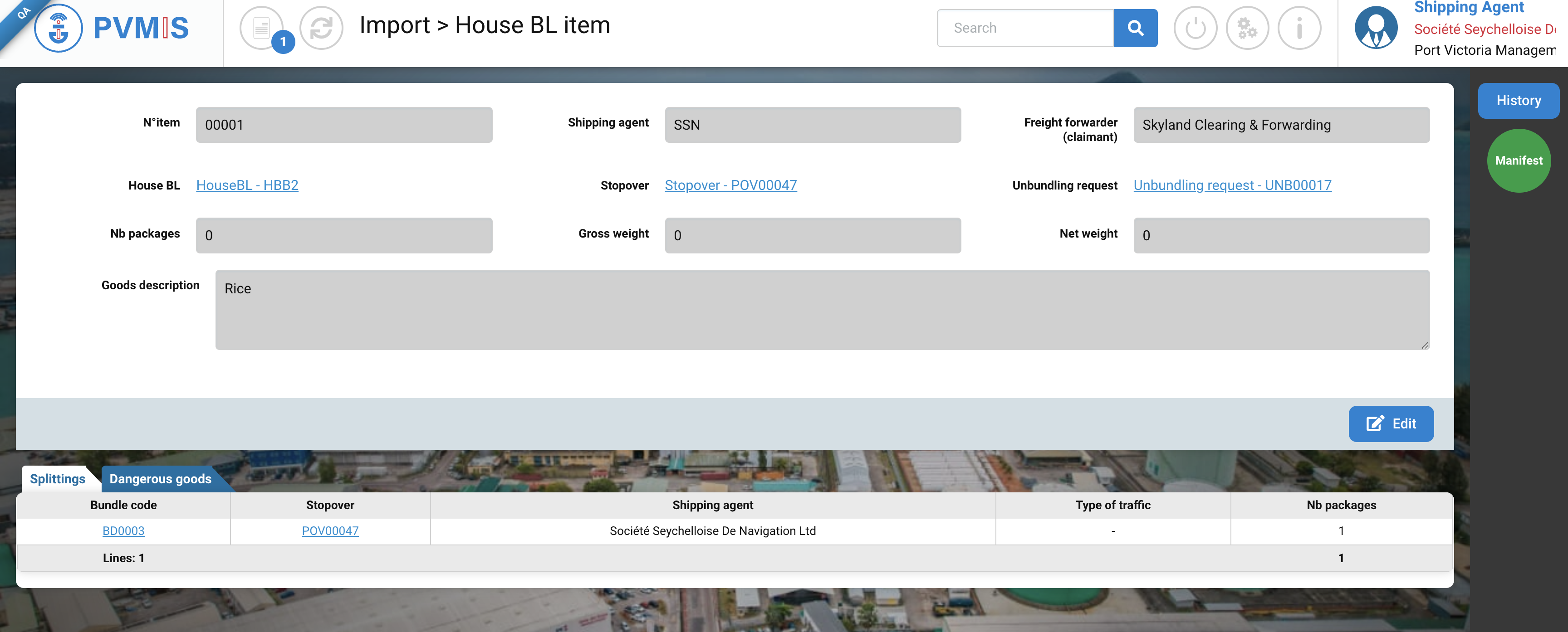Click POV00047 in the splittings table
Viewport: 1568px width, 632px height.
pyautogui.click(x=330, y=530)
